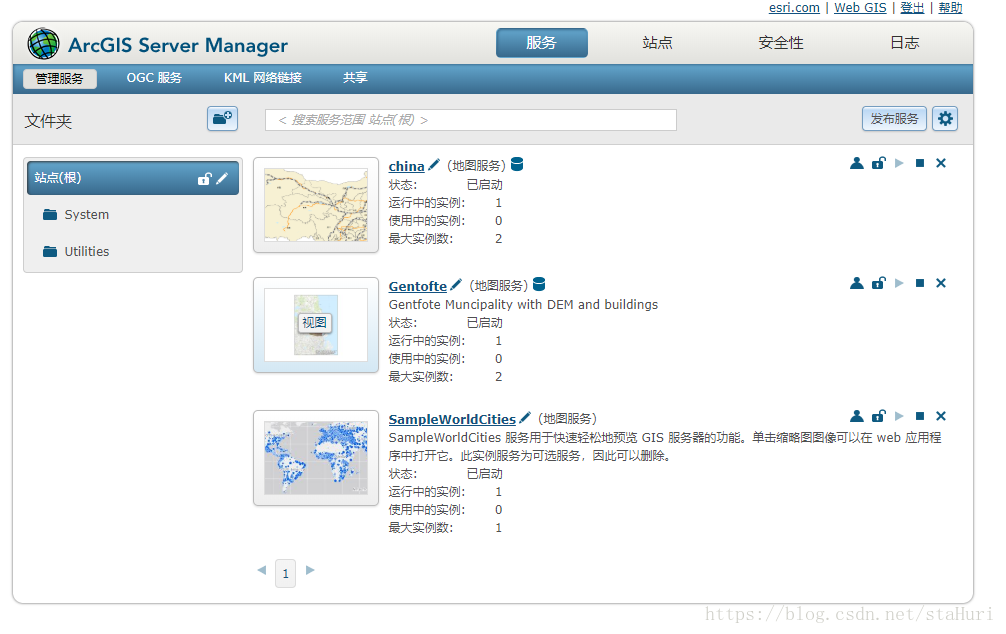Open the settings gear next to 发布服务

pos(945,119)
